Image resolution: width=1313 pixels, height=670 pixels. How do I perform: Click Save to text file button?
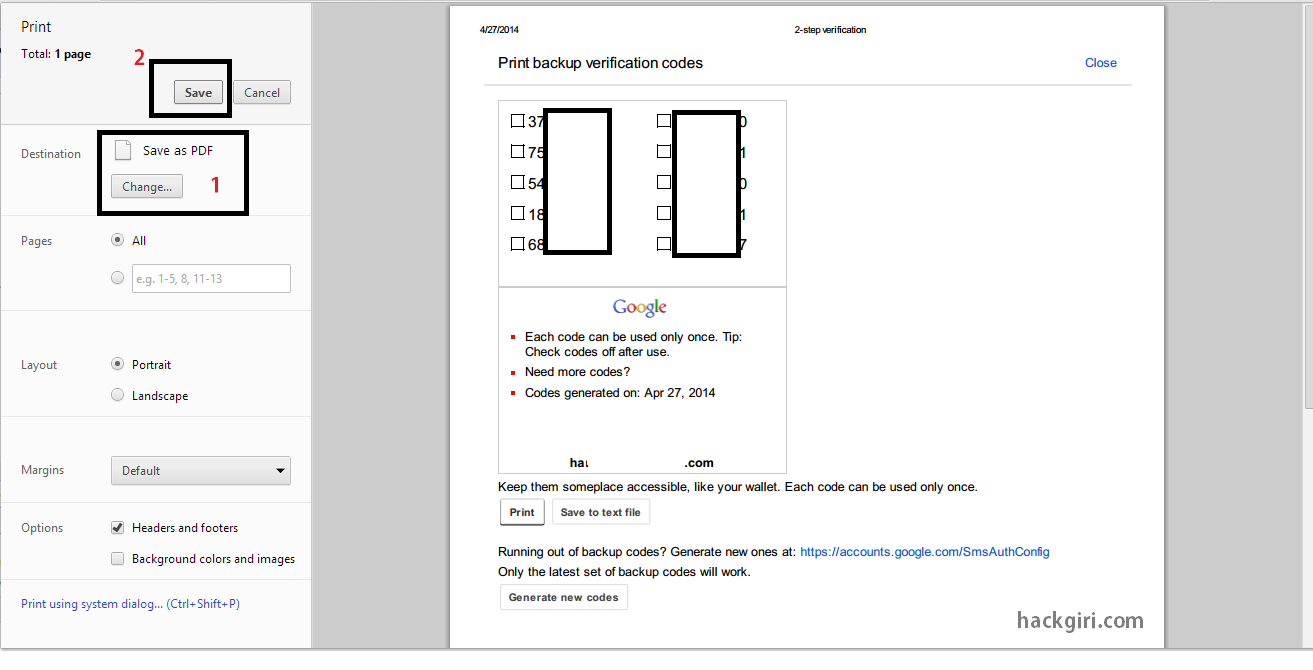click(x=601, y=512)
